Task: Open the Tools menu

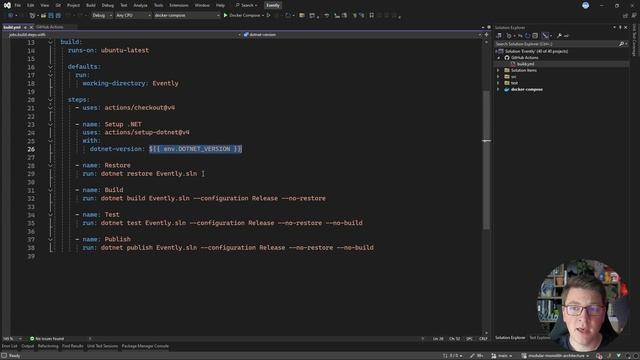Action: coord(158,5)
